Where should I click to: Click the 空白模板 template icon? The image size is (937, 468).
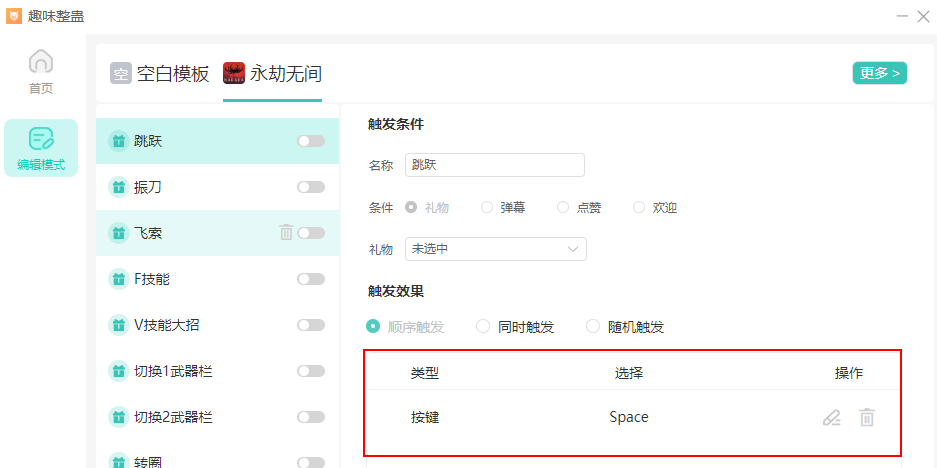point(121,73)
